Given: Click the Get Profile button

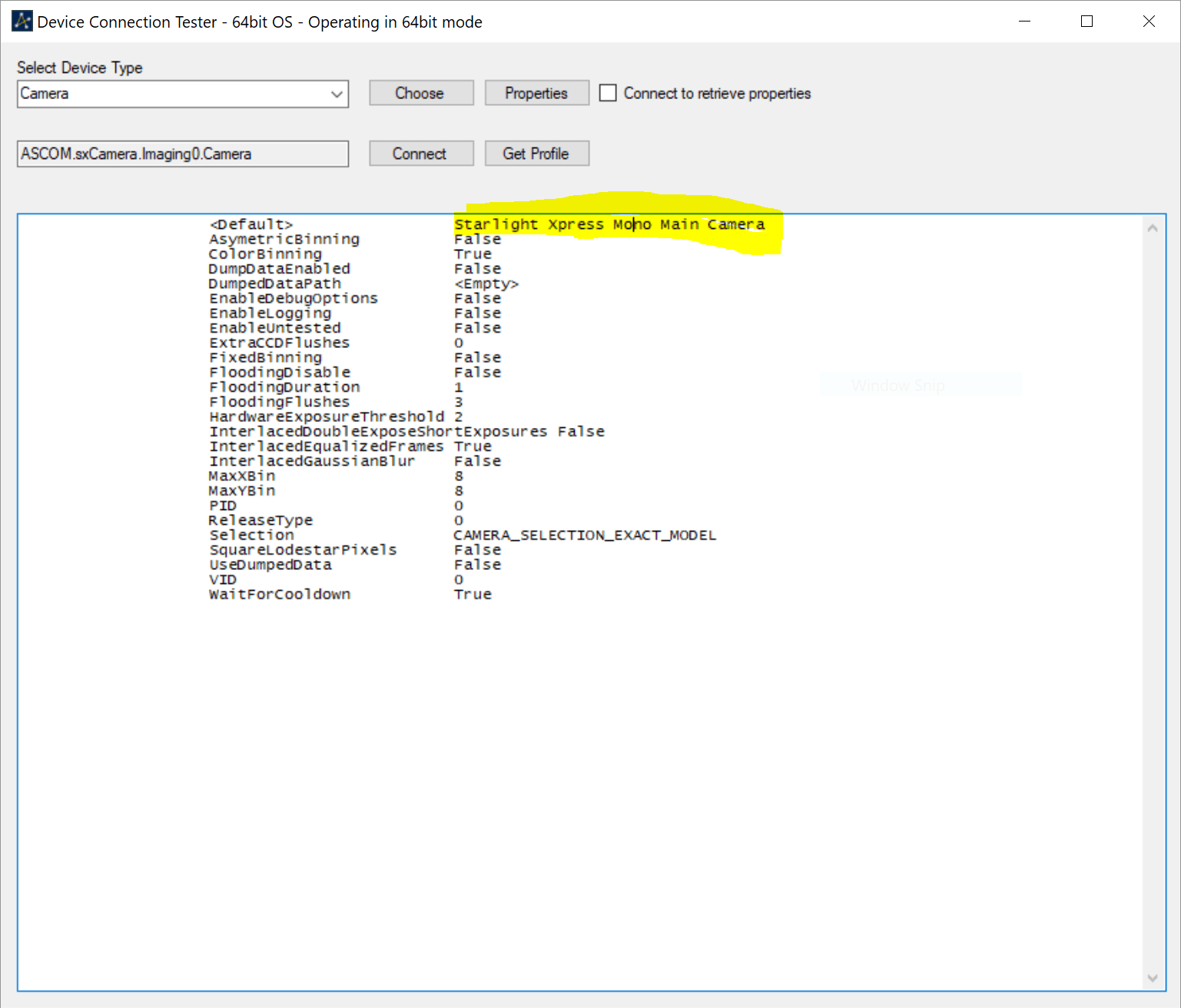Looking at the screenshot, I should coord(536,154).
